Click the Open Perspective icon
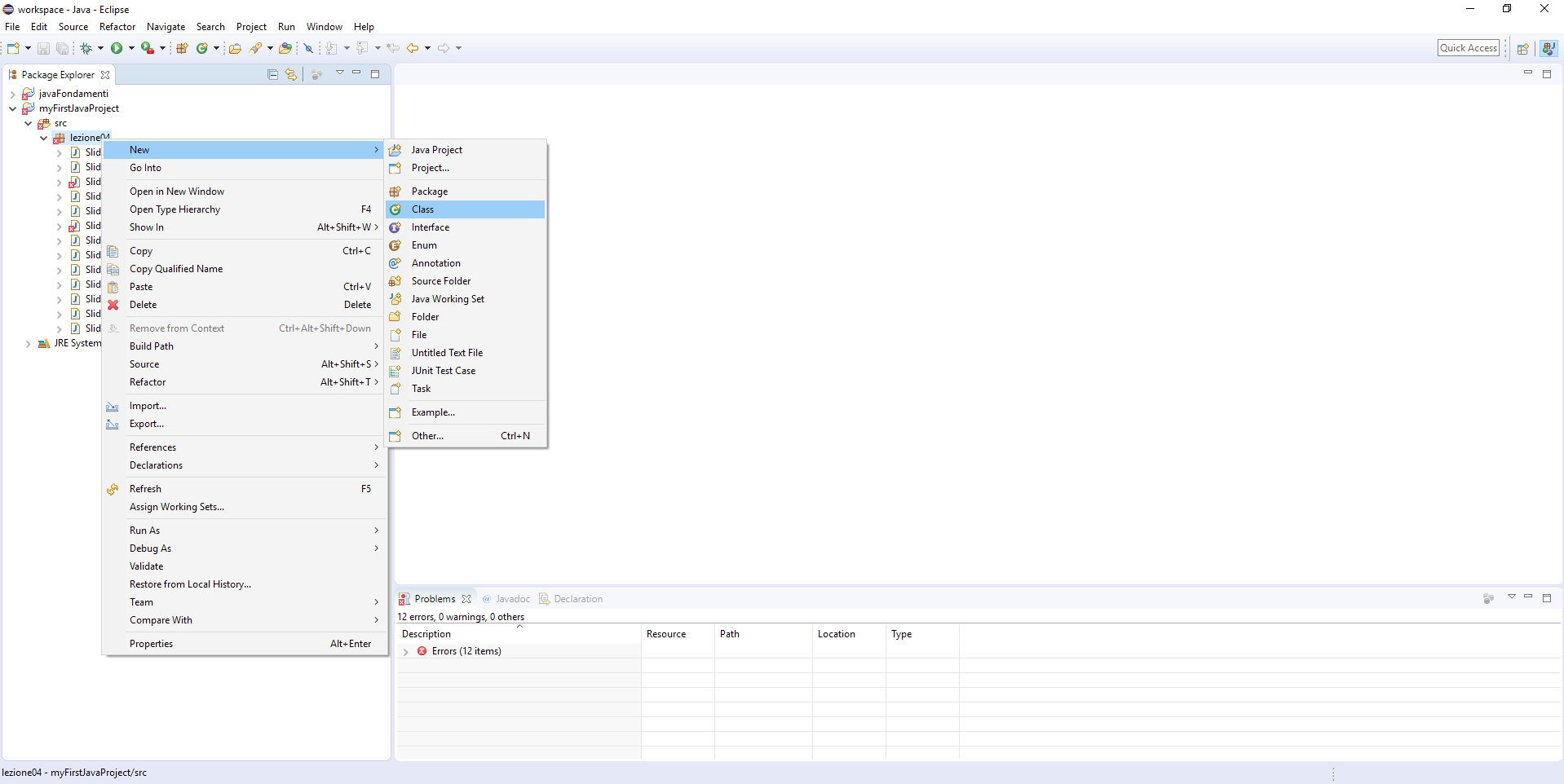1564x784 pixels. coord(1522,48)
